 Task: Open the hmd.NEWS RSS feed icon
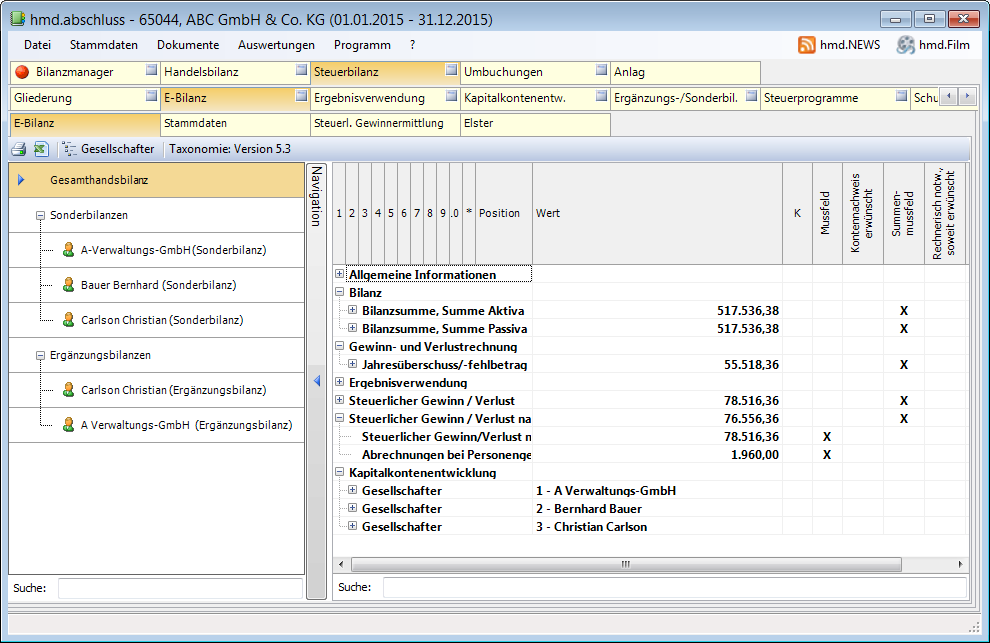807,45
